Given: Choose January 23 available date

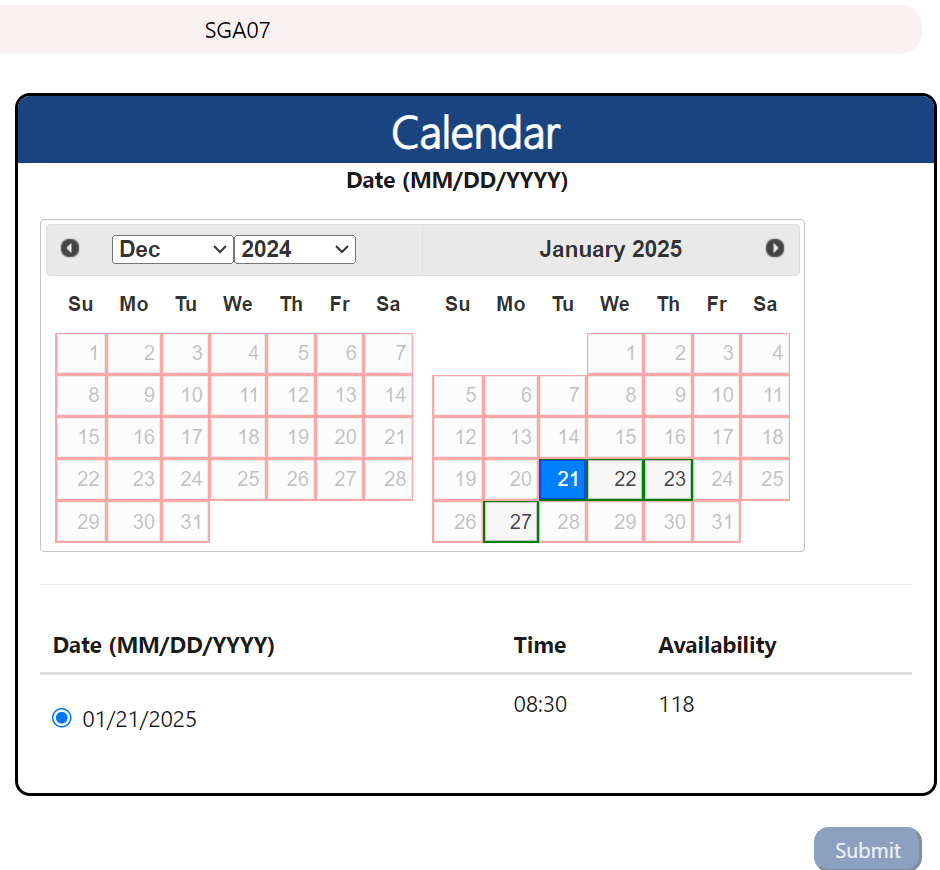Looking at the screenshot, I should [668, 480].
